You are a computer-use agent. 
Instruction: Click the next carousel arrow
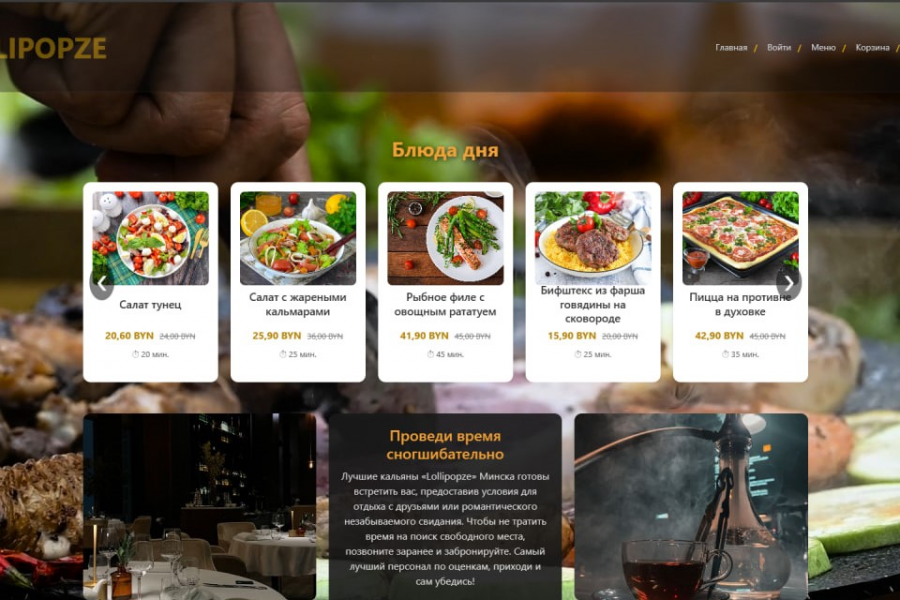[x=789, y=283]
